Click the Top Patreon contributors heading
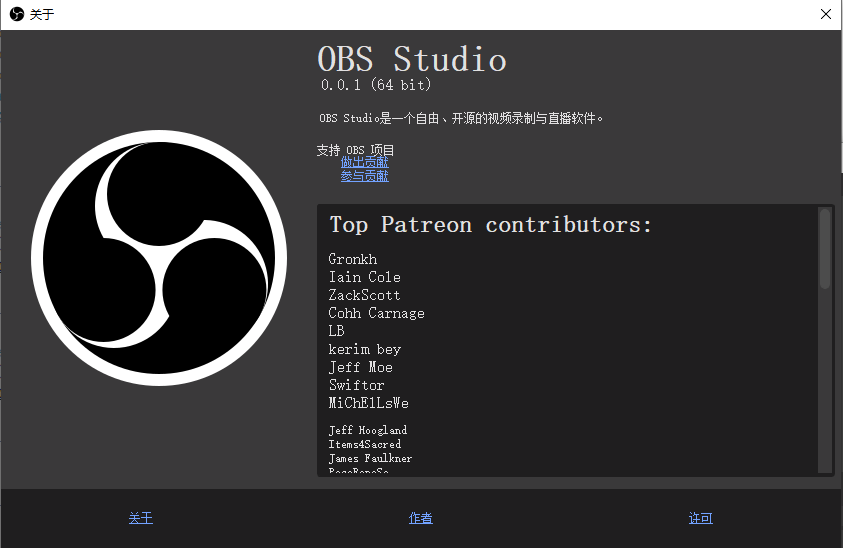The height and width of the screenshot is (548, 843). 490,225
